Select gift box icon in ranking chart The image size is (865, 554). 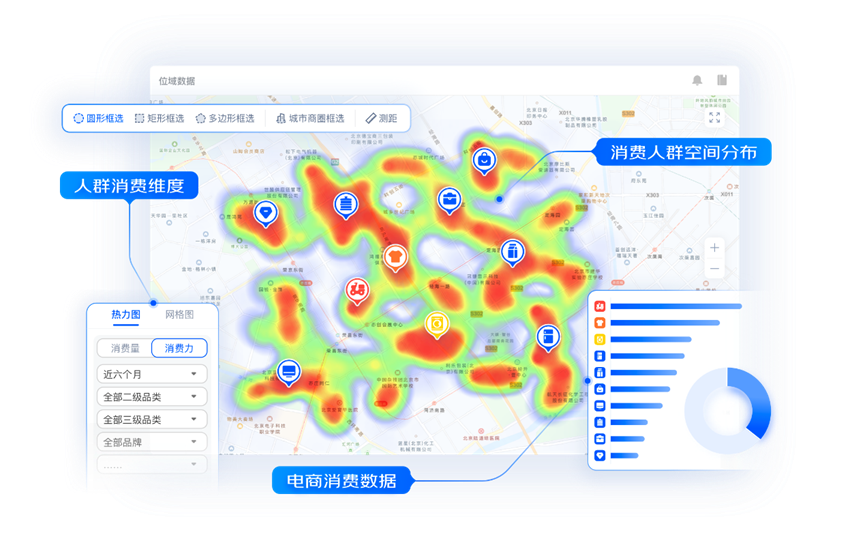point(600,372)
